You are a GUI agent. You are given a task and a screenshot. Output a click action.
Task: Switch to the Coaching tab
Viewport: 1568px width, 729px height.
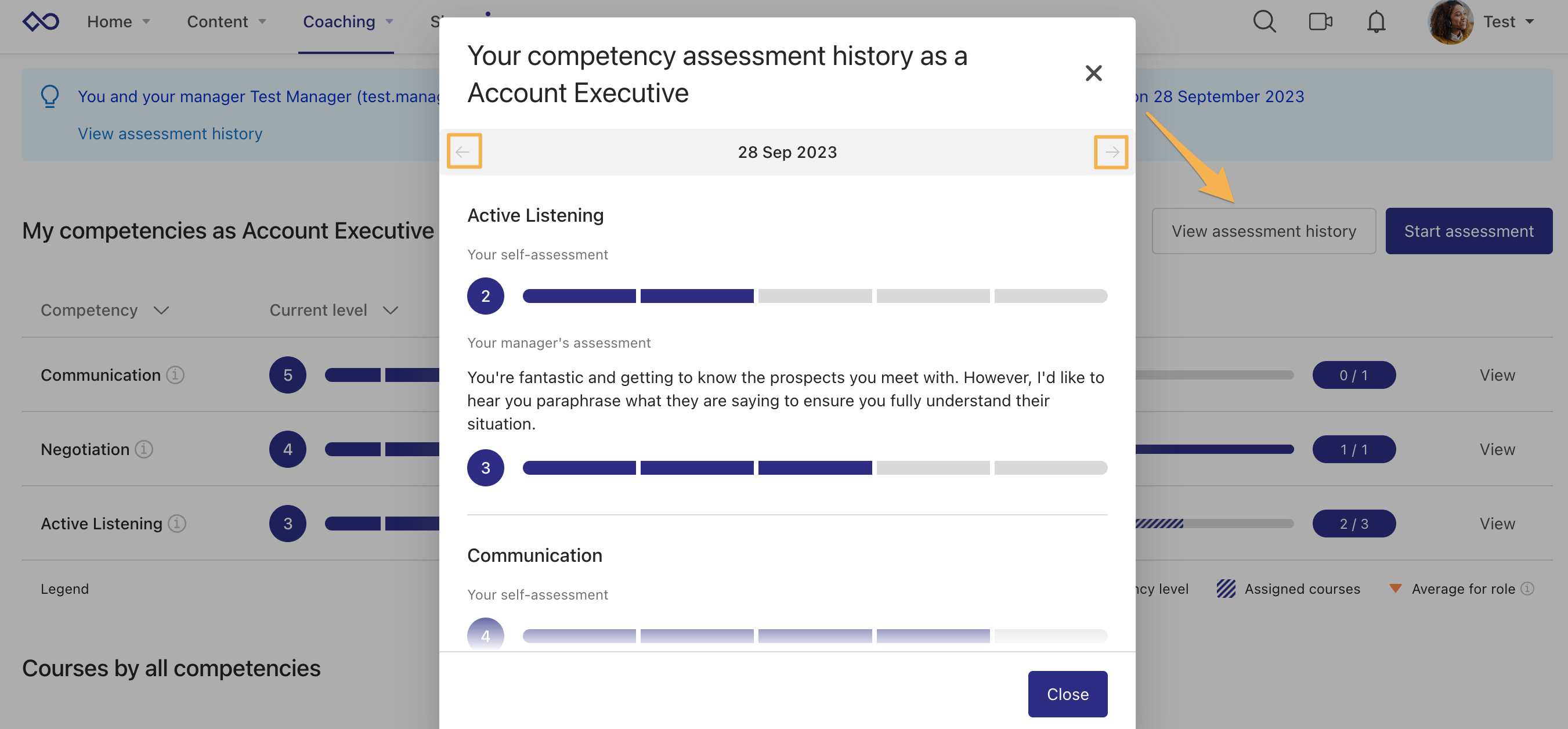(x=338, y=21)
